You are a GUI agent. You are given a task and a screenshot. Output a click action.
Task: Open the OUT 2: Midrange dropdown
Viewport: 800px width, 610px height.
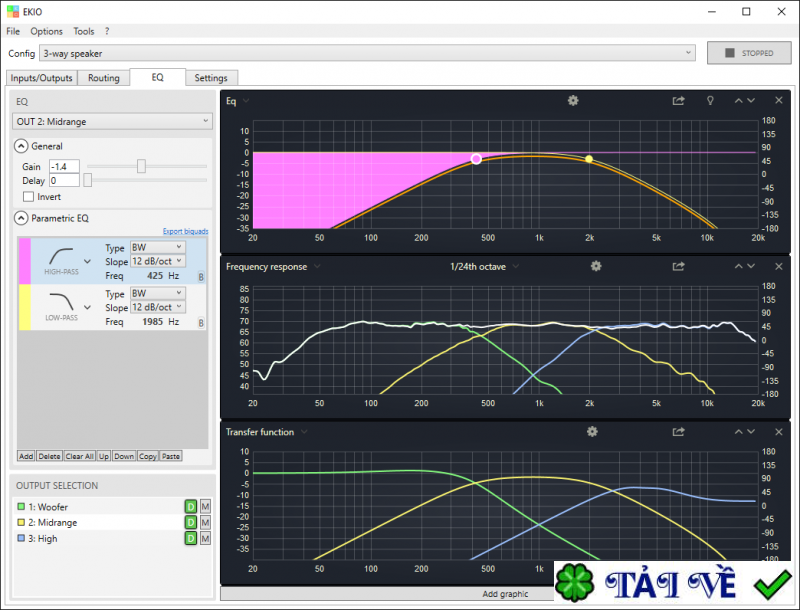(112, 121)
